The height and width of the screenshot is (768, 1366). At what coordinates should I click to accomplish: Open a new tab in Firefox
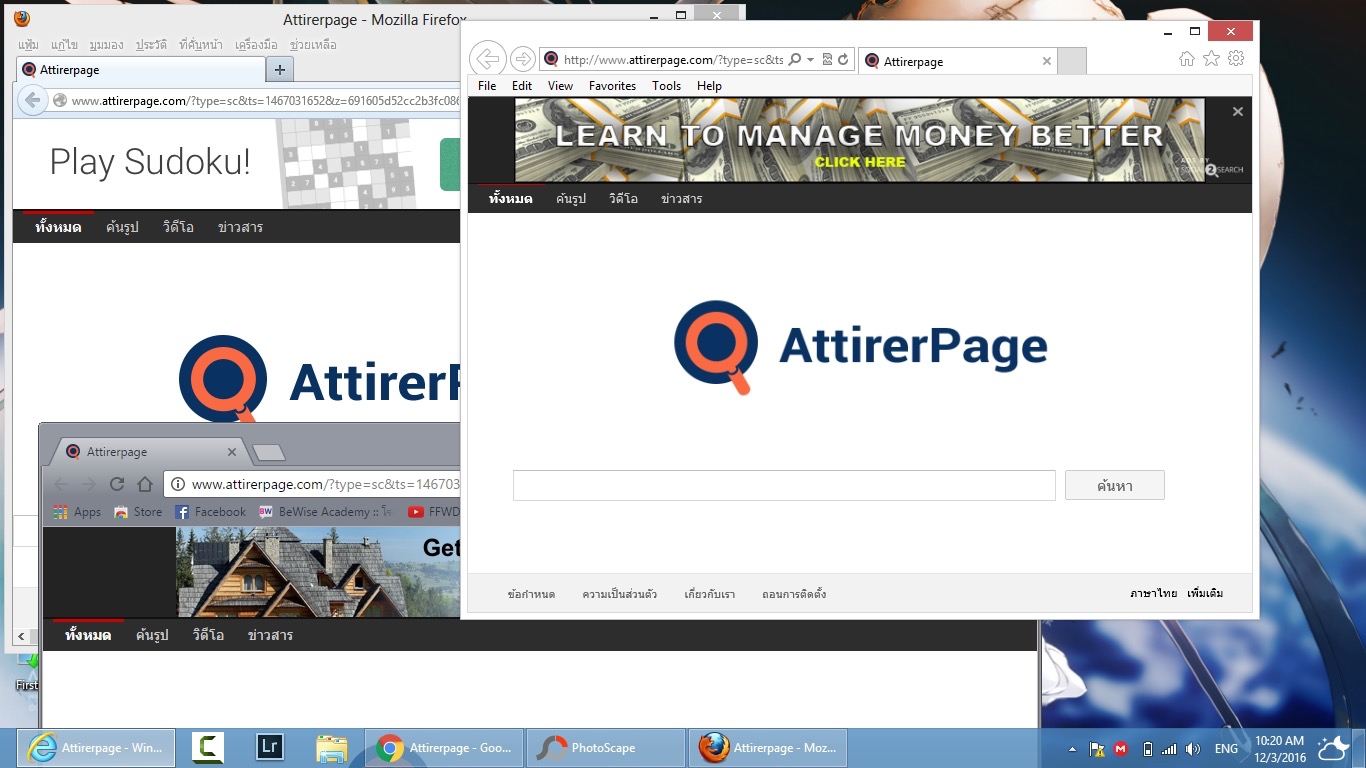point(280,69)
